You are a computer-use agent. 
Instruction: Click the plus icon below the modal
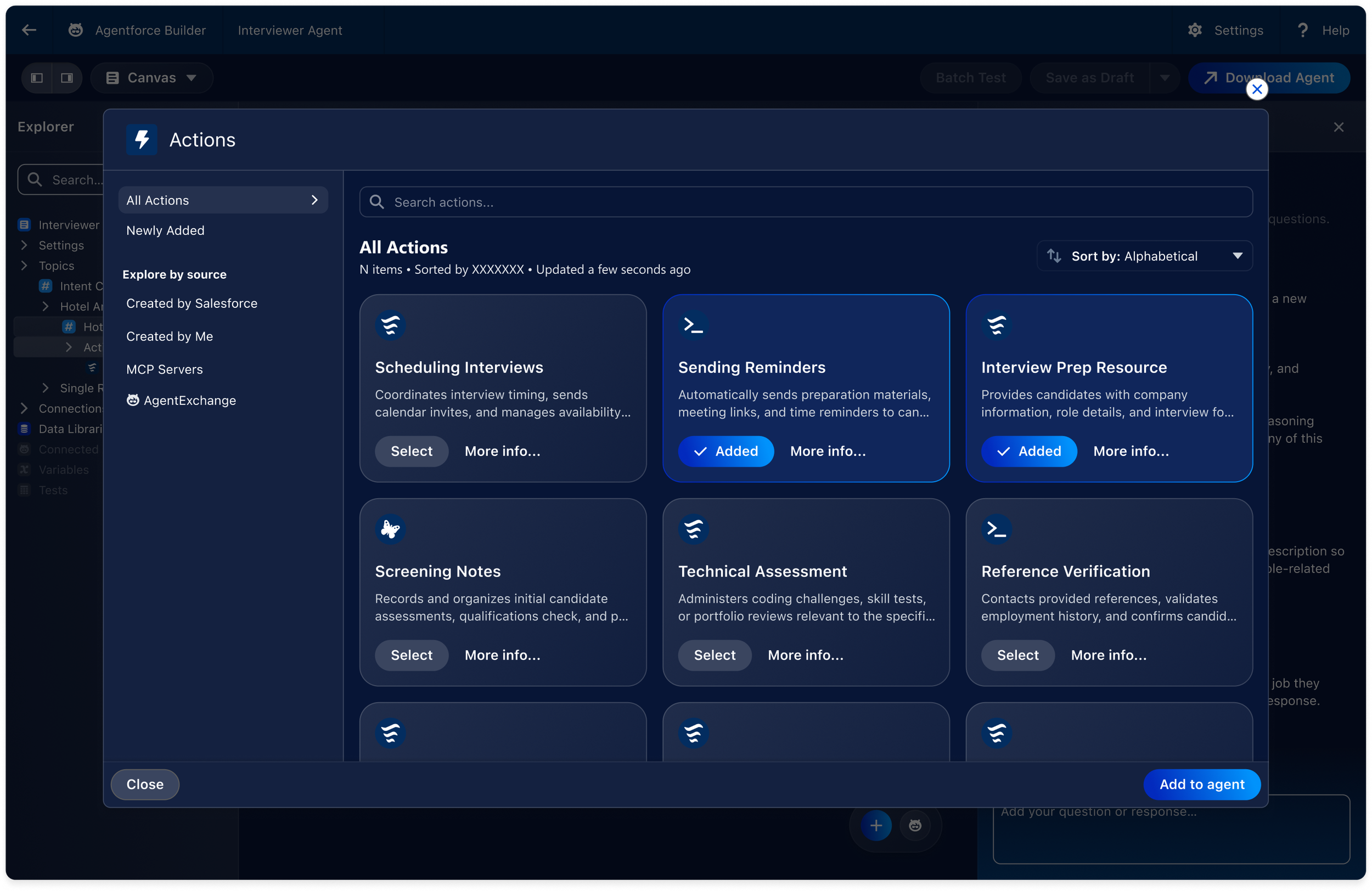pos(876,825)
